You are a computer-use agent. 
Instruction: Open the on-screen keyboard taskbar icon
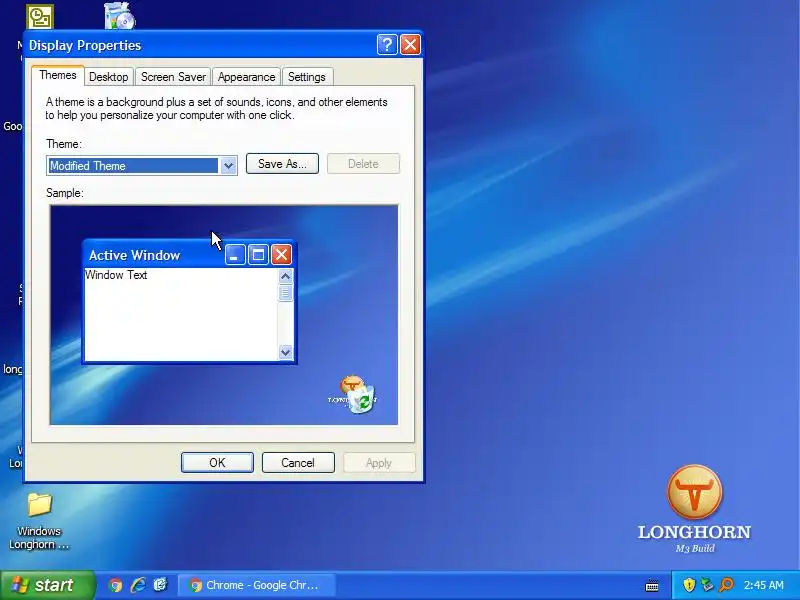coord(652,585)
